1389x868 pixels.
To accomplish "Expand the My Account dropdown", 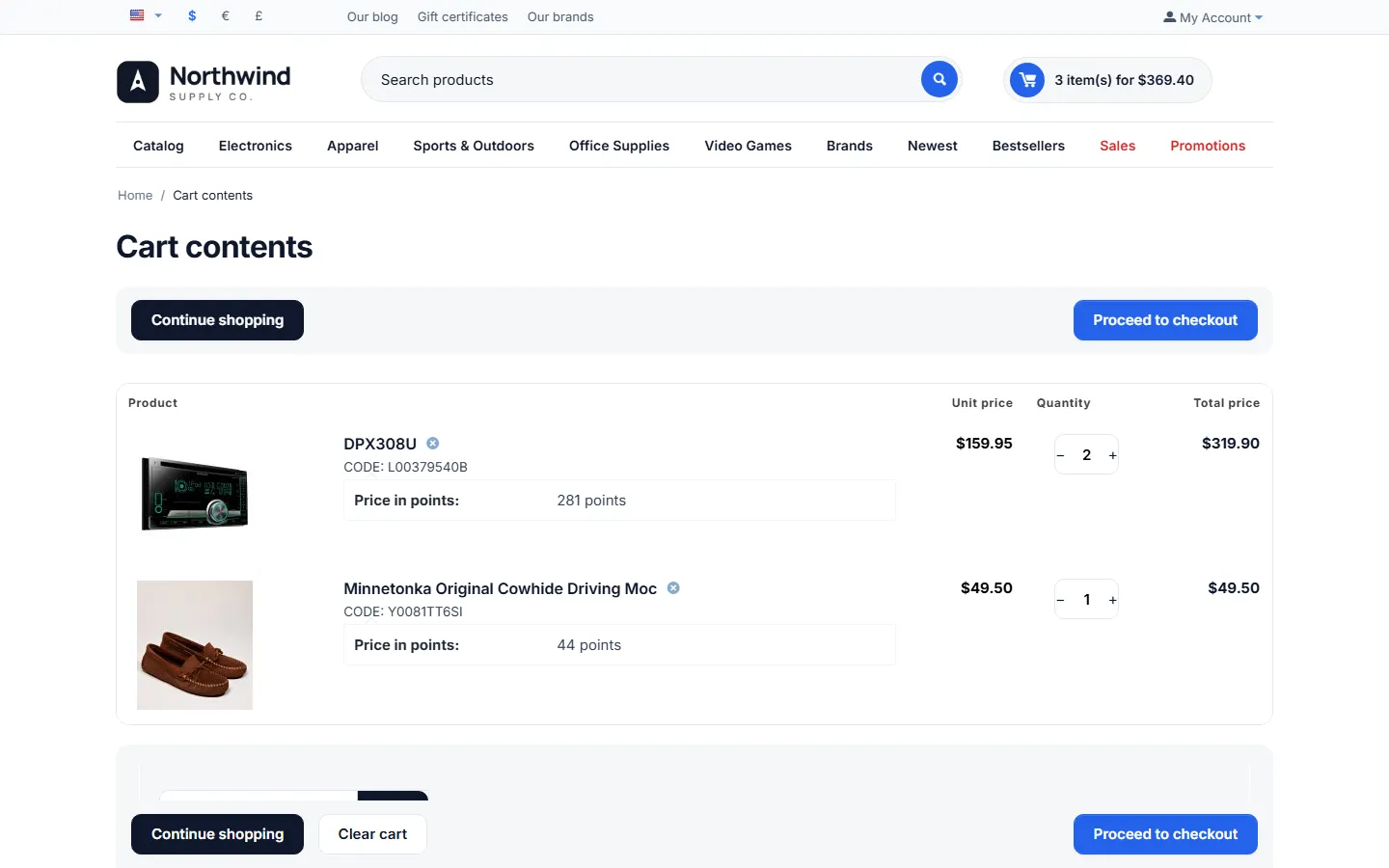I will [1212, 17].
